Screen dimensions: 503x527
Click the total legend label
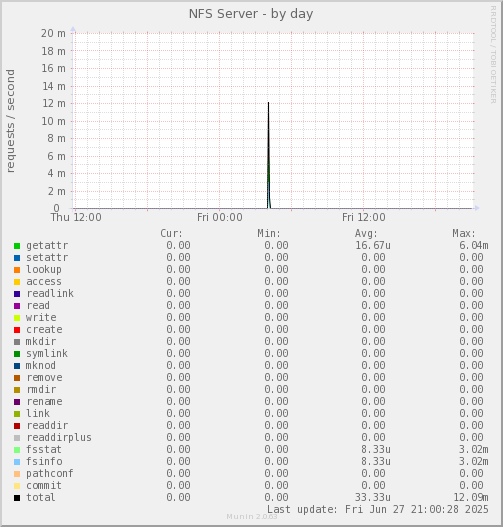(x=41, y=497)
